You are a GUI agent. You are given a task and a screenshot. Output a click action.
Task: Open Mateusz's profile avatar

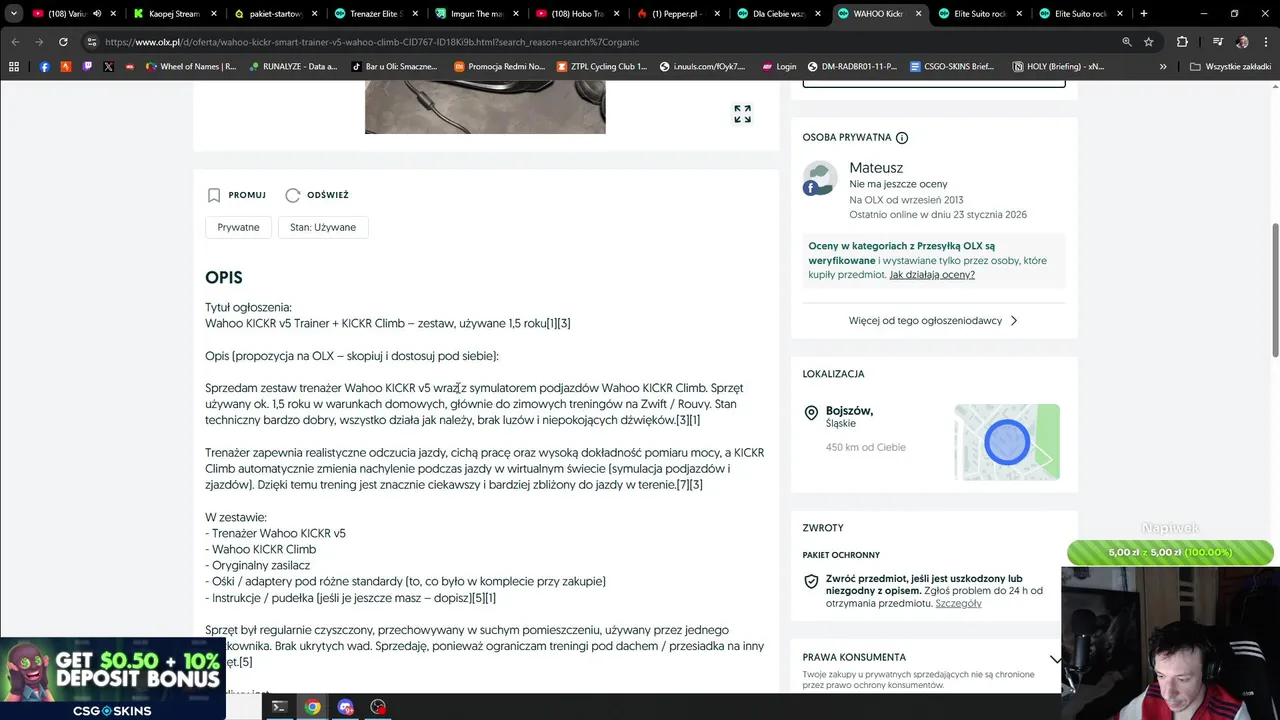[x=820, y=178]
